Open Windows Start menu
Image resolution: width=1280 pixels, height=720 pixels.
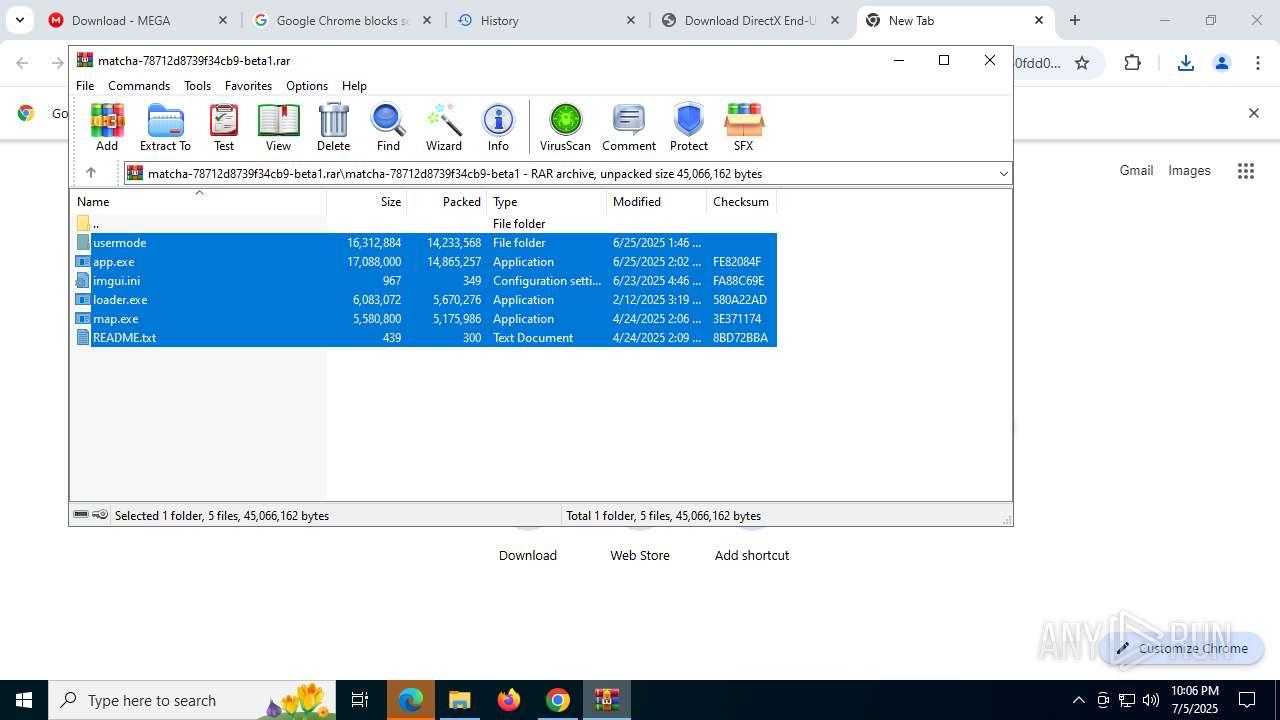[24, 700]
